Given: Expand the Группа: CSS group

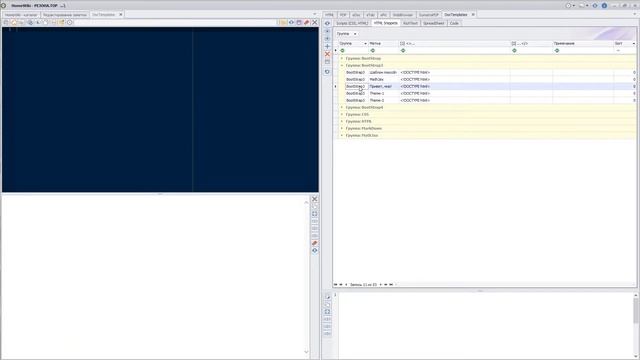Looking at the screenshot, I should (x=342, y=114).
